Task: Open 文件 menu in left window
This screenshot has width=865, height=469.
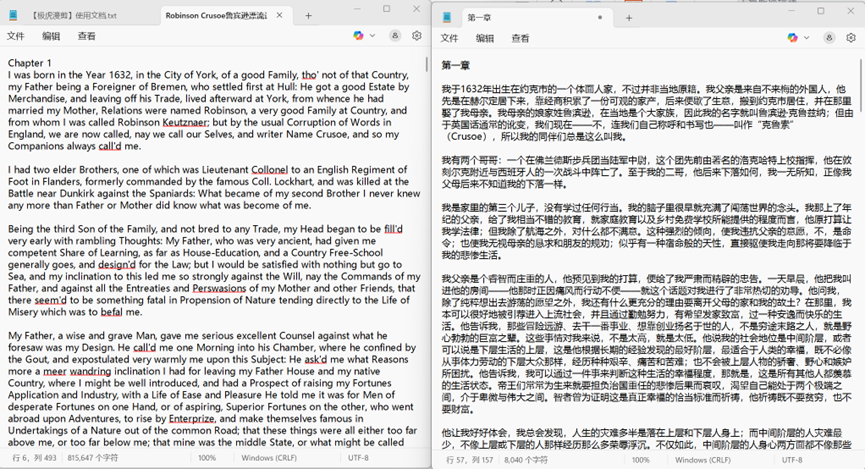Action: 15,36
